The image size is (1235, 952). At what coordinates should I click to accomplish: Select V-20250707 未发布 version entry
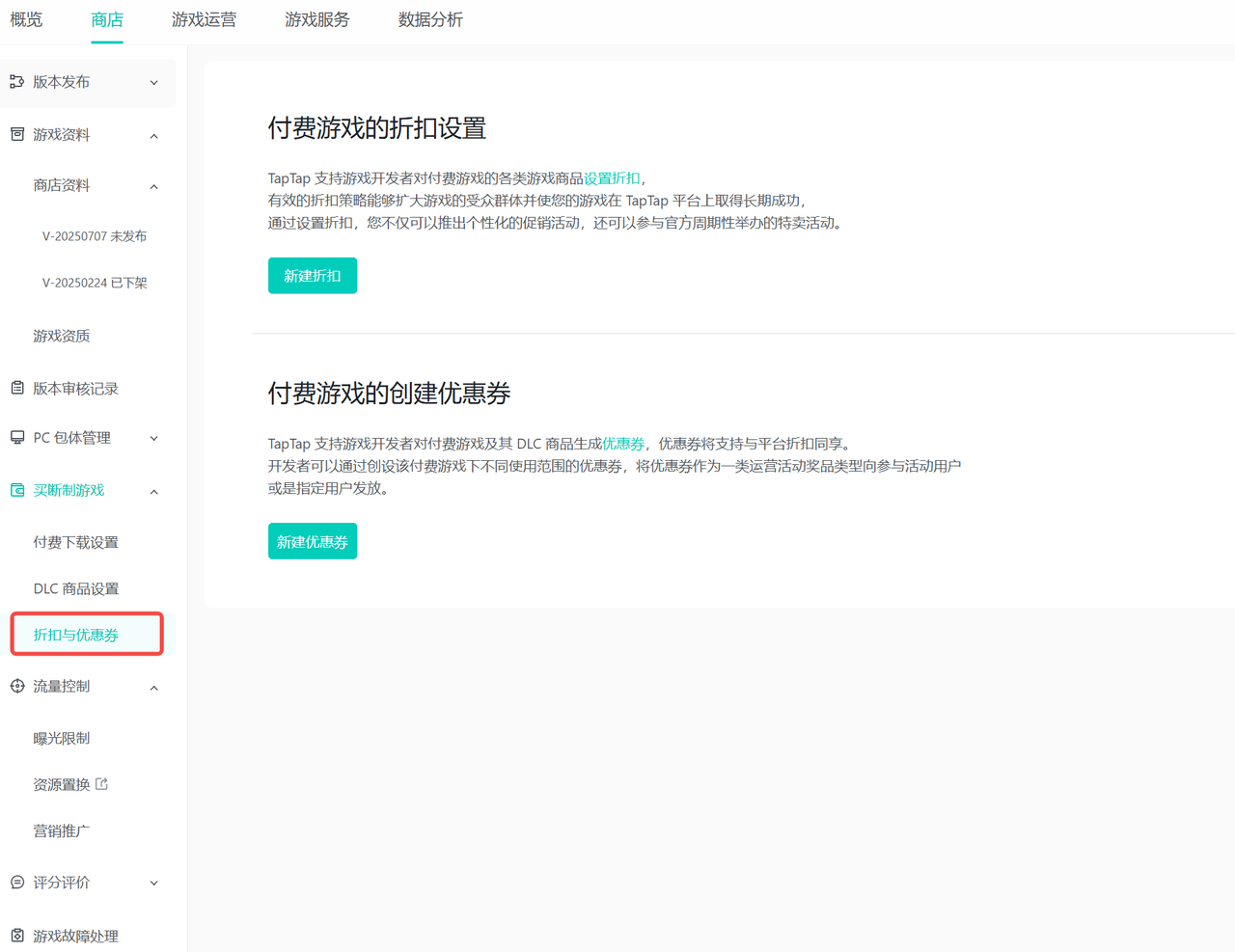(x=95, y=236)
